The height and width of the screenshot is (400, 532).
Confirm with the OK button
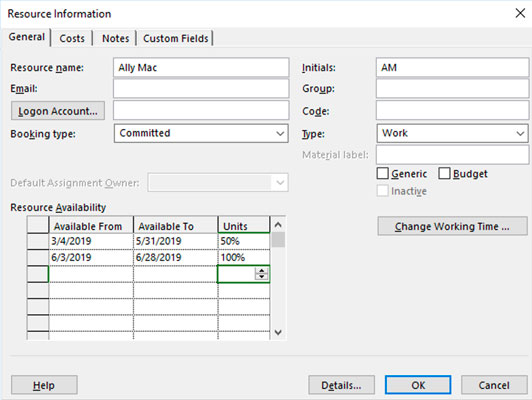click(x=418, y=385)
